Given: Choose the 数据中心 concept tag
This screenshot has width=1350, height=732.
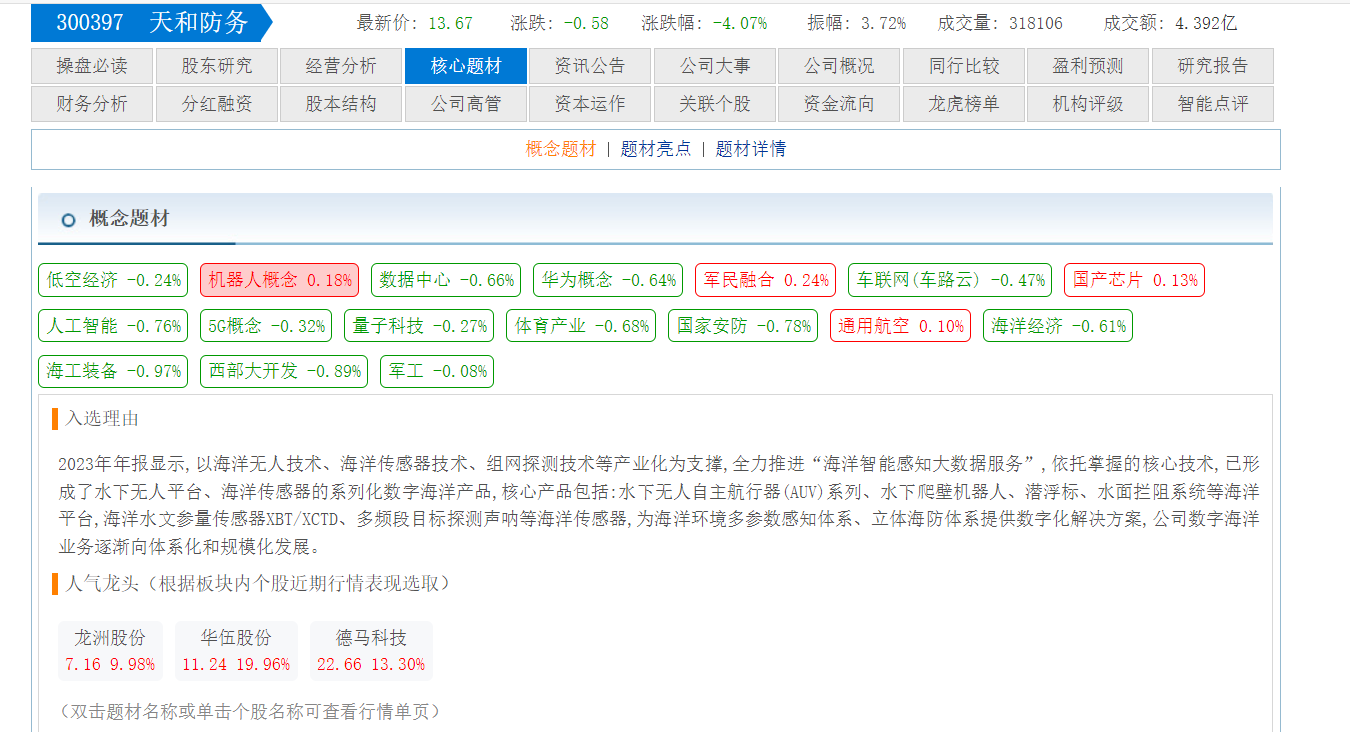Looking at the screenshot, I should (x=446, y=280).
